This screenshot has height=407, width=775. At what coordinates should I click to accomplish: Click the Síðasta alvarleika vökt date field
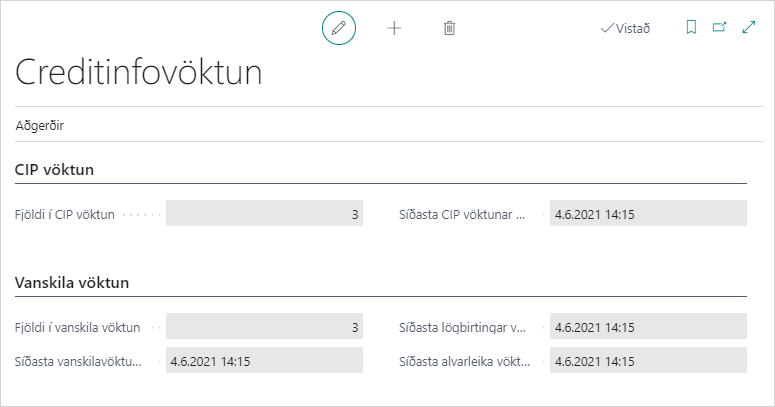[647, 361]
